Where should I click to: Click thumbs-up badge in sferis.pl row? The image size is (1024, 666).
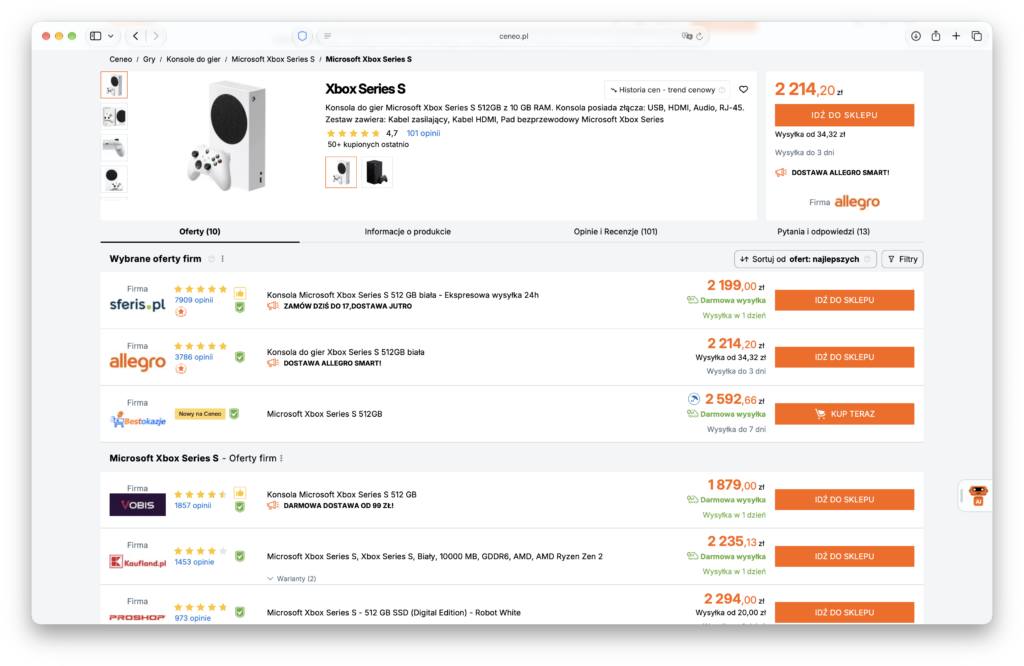(240, 293)
